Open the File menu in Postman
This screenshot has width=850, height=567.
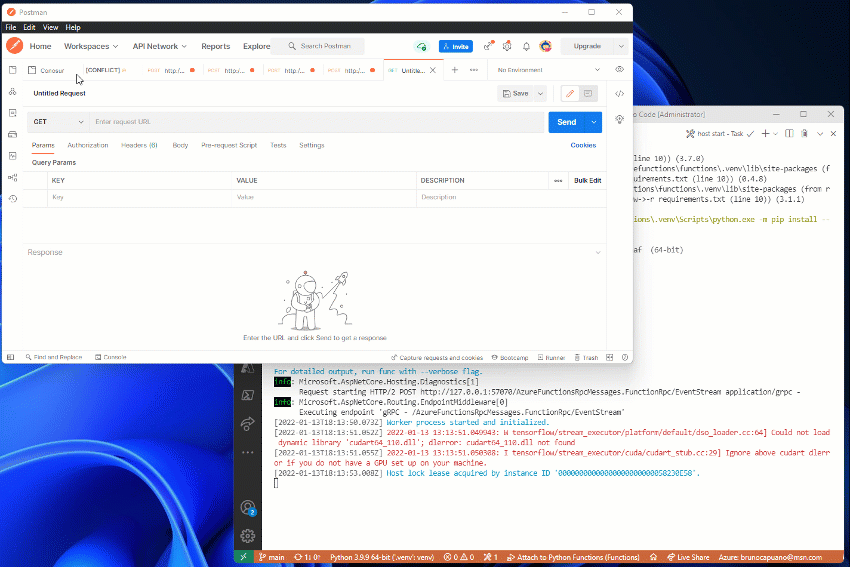[x=11, y=27]
